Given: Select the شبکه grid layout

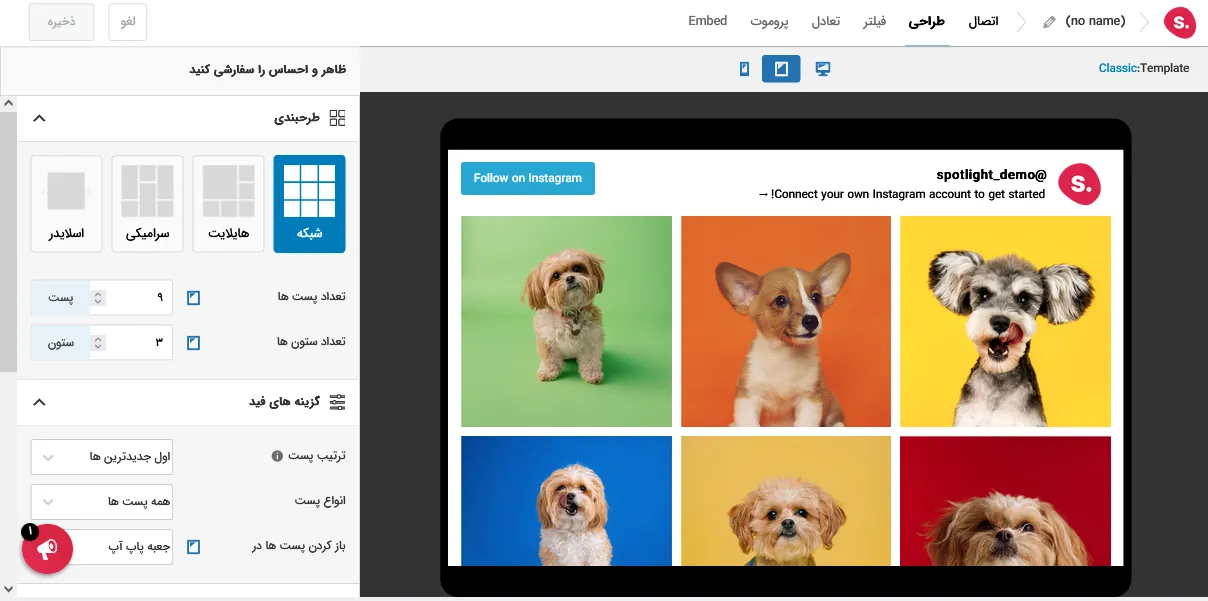Looking at the screenshot, I should (309, 204).
